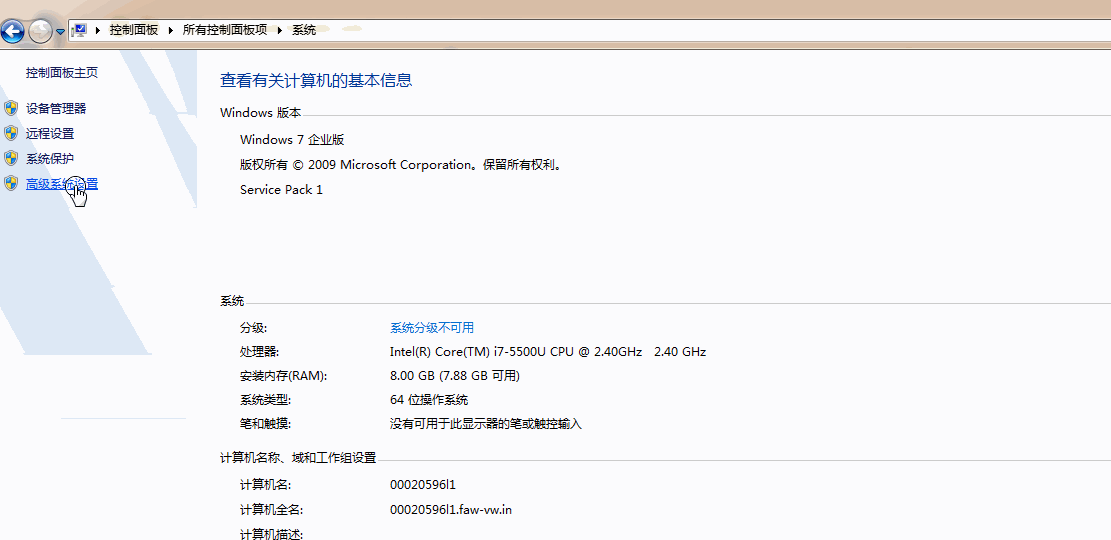Open 远程设置 link
Viewport: 1111px width, 540px height.
coord(50,133)
